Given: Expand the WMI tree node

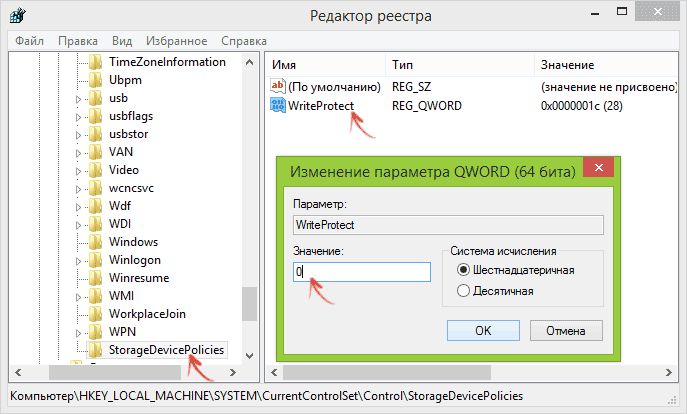Looking at the screenshot, I should tap(78, 297).
